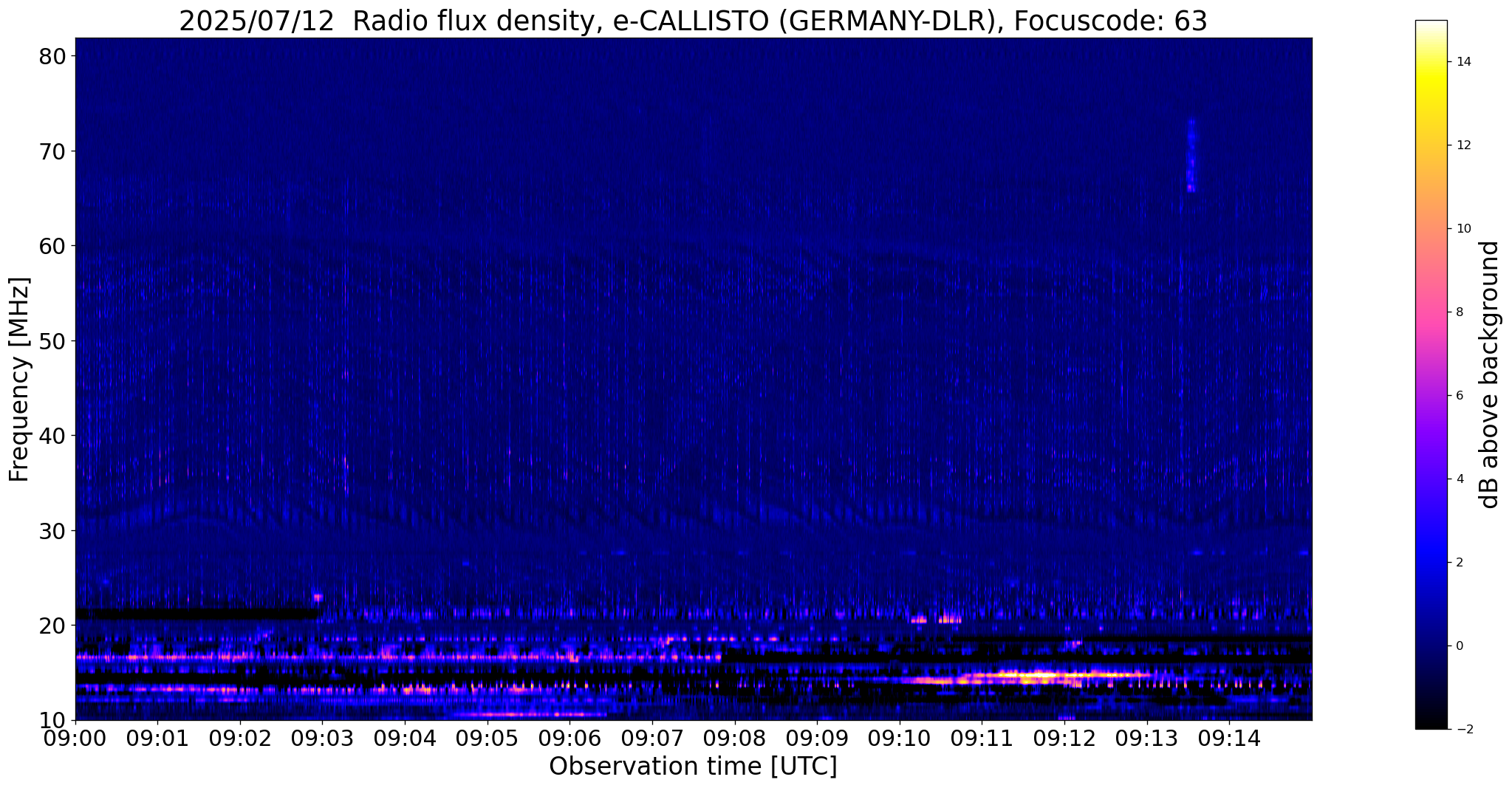The width and height of the screenshot is (1512, 788).
Task: Click the Observation time [UTC] axis label
Action: coord(693,767)
